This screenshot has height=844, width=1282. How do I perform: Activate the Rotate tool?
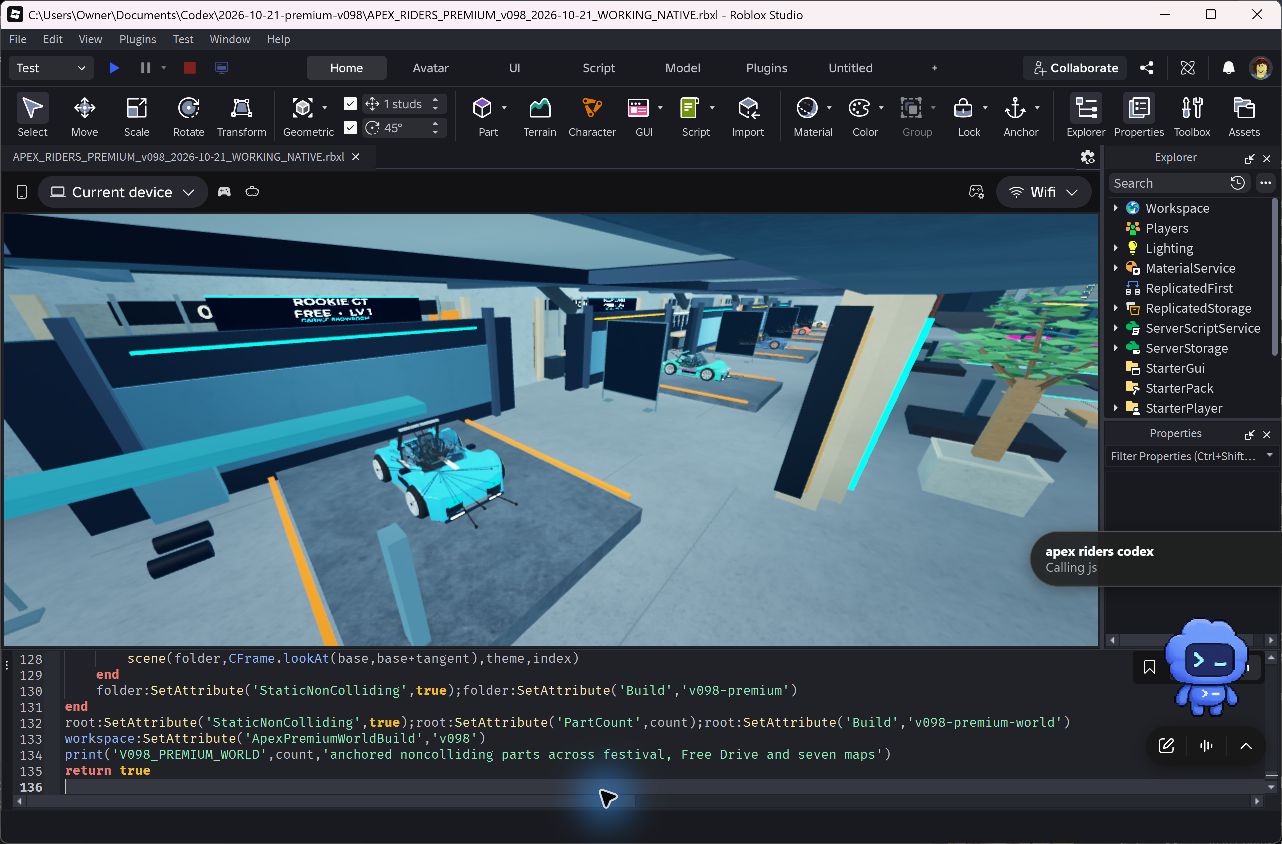point(188,116)
